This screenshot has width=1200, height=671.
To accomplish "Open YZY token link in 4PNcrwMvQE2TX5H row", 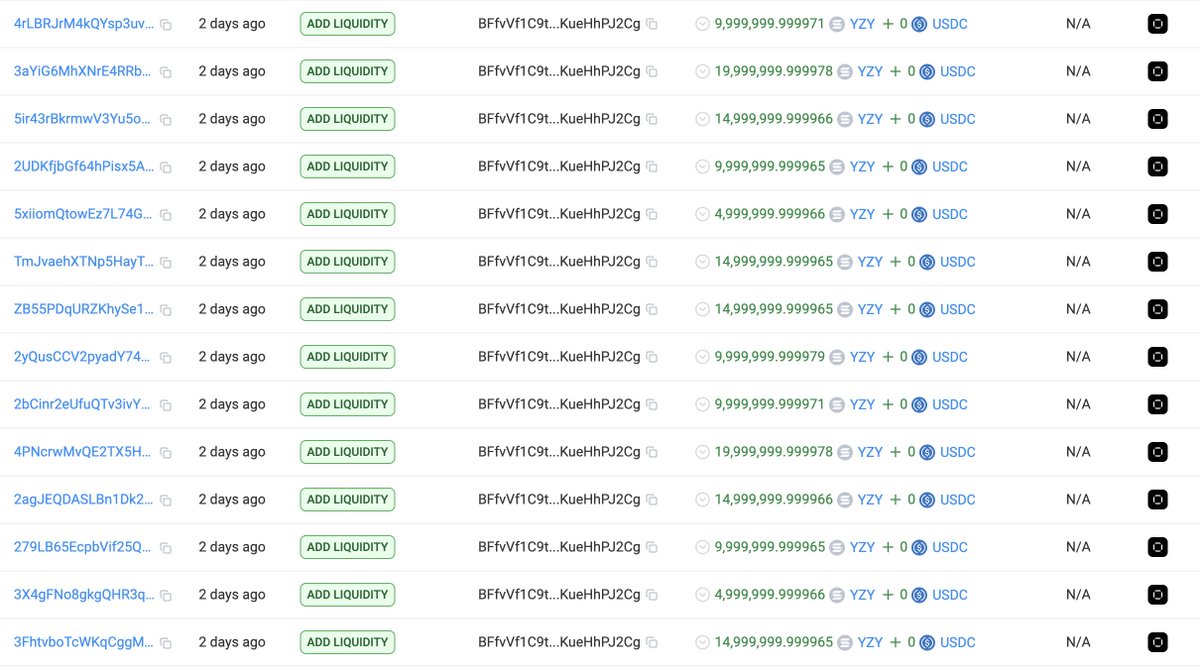I will point(870,451).
